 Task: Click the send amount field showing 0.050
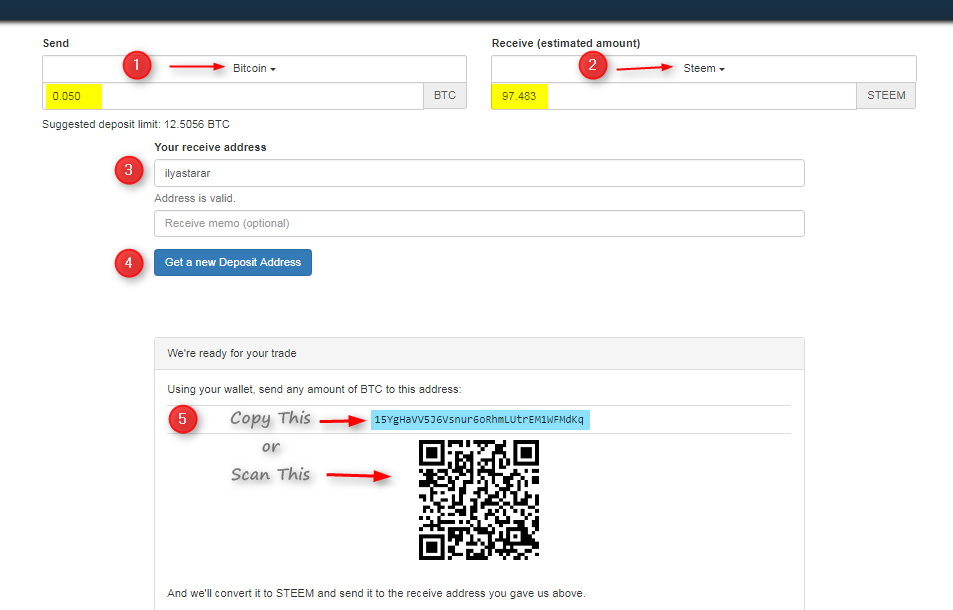click(x=233, y=96)
